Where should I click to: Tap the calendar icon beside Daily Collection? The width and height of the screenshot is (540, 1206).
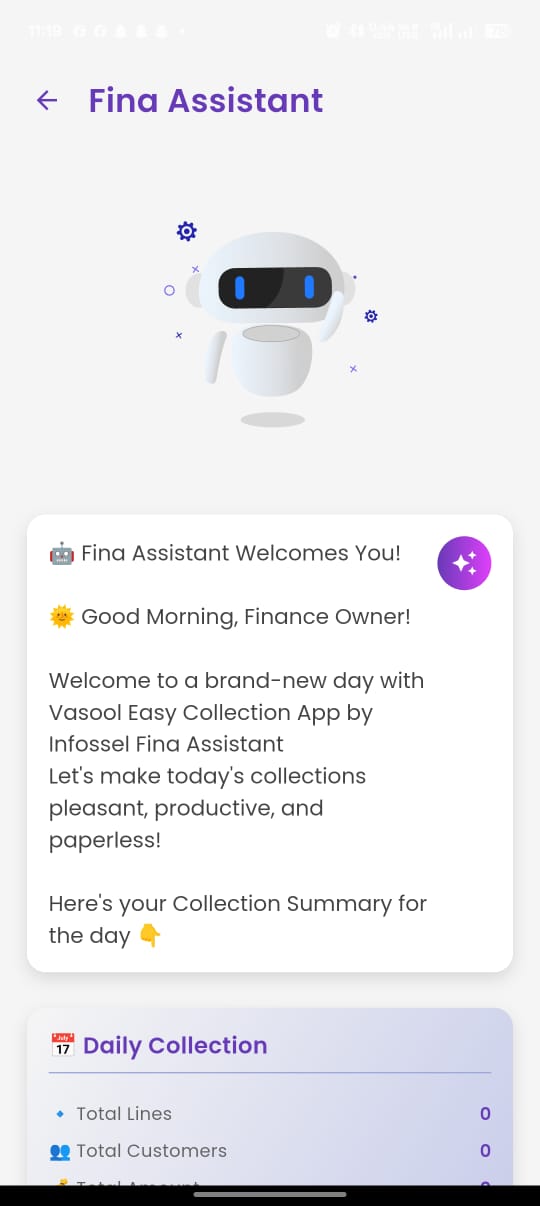(62, 1045)
